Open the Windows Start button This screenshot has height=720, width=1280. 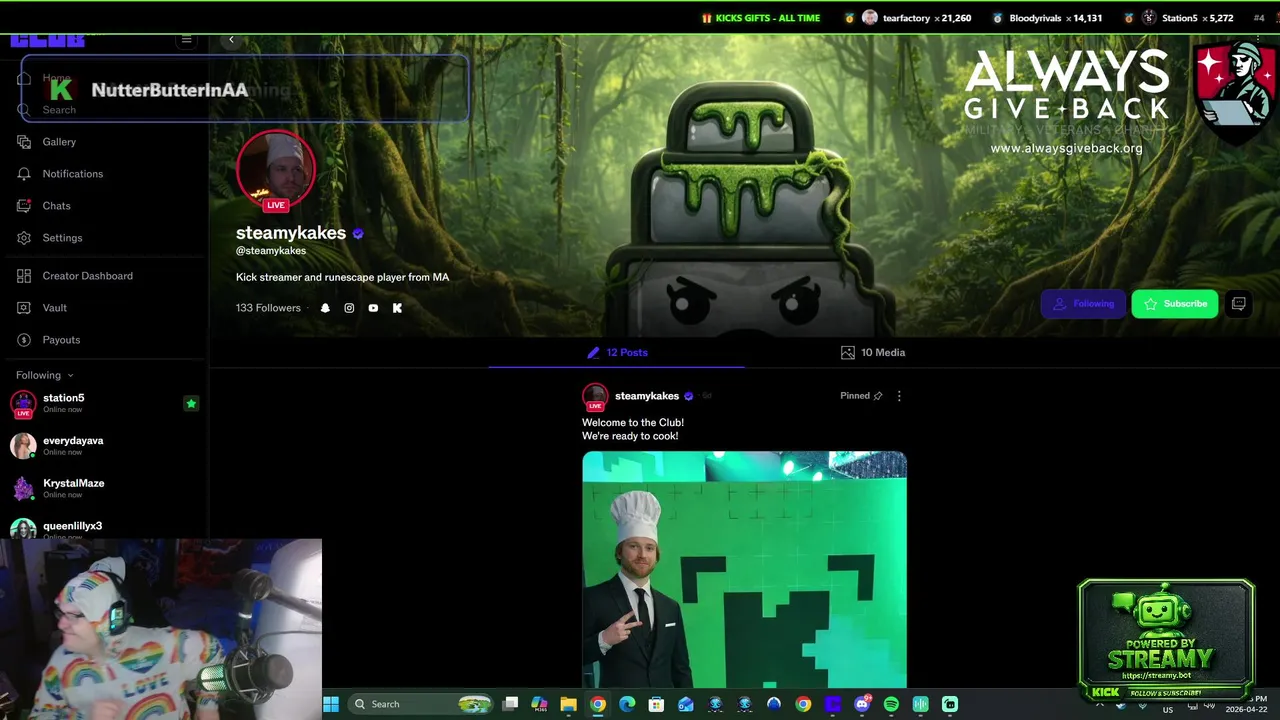point(331,704)
